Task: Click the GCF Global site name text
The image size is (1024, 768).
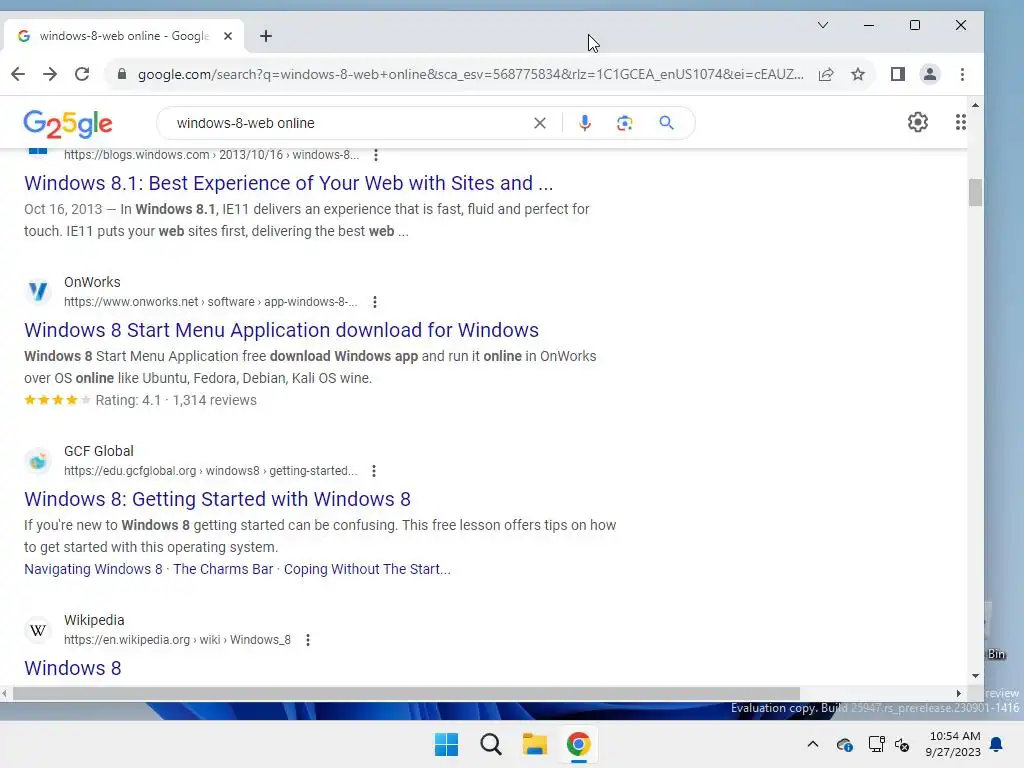Action: click(x=99, y=451)
